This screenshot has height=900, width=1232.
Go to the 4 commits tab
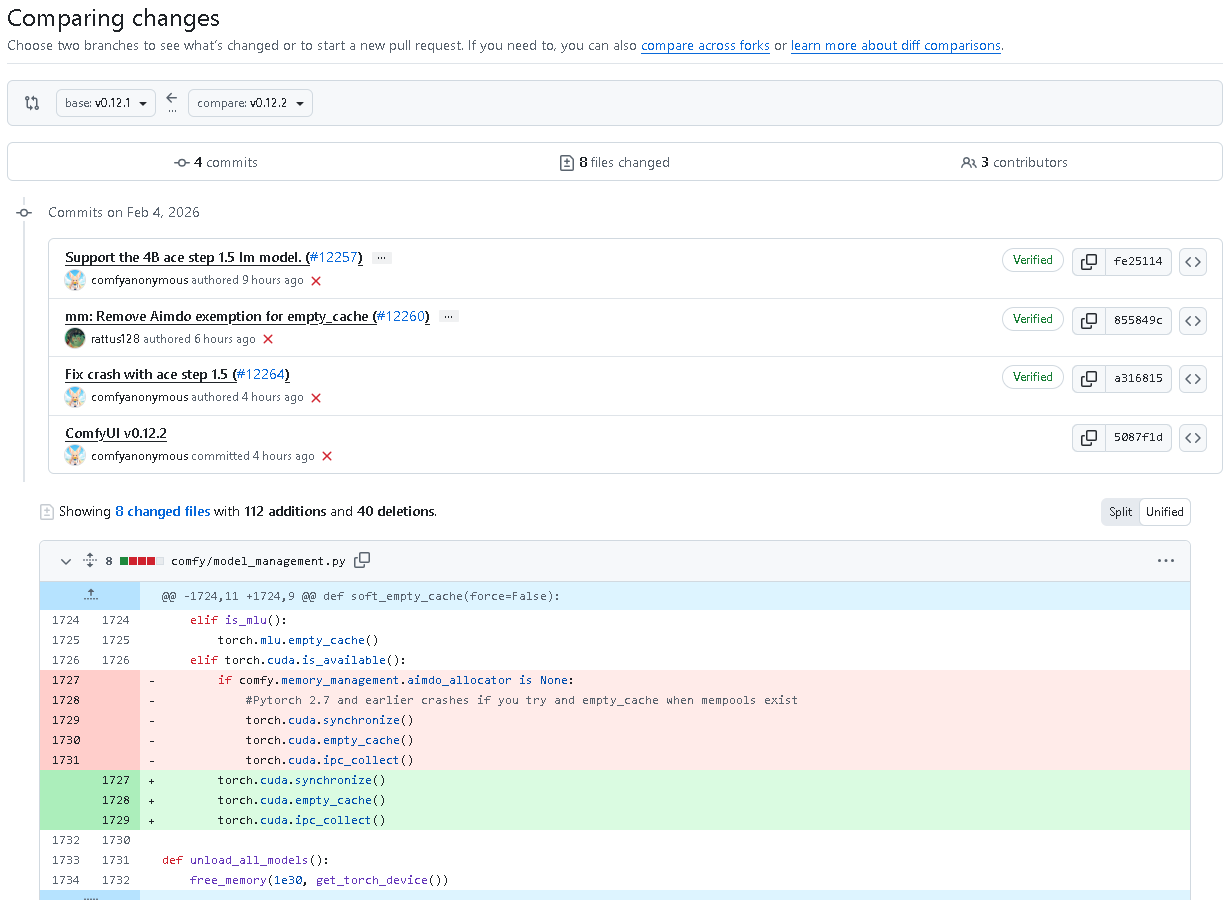(216, 162)
